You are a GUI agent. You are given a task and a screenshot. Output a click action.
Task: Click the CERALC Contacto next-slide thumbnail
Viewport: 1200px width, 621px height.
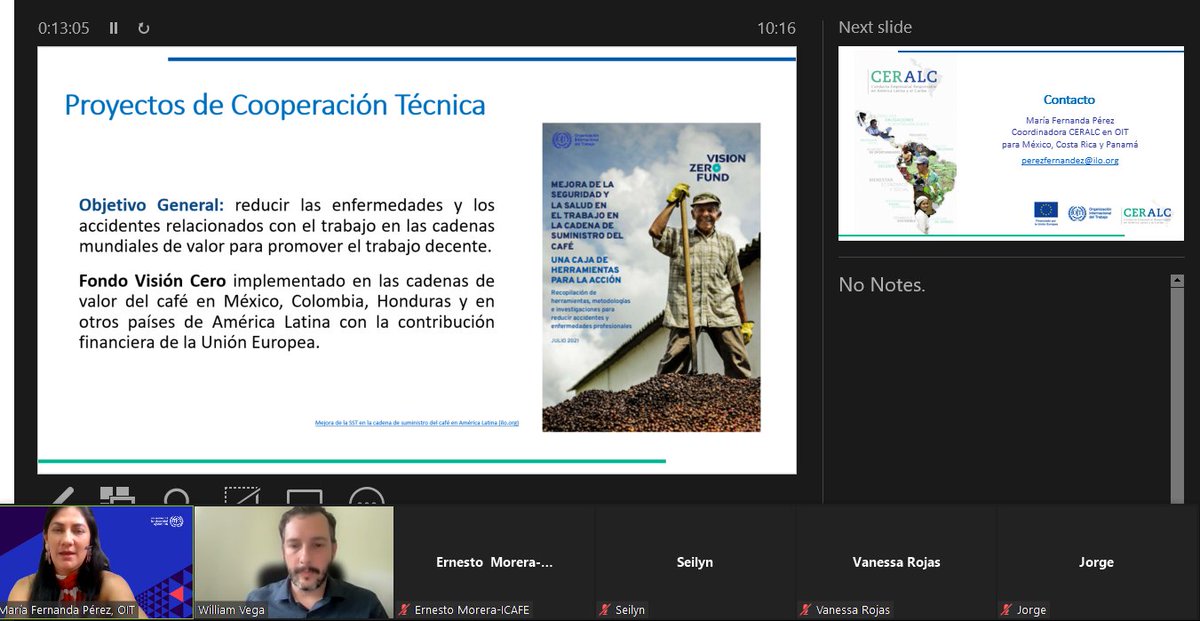tap(1010, 144)
